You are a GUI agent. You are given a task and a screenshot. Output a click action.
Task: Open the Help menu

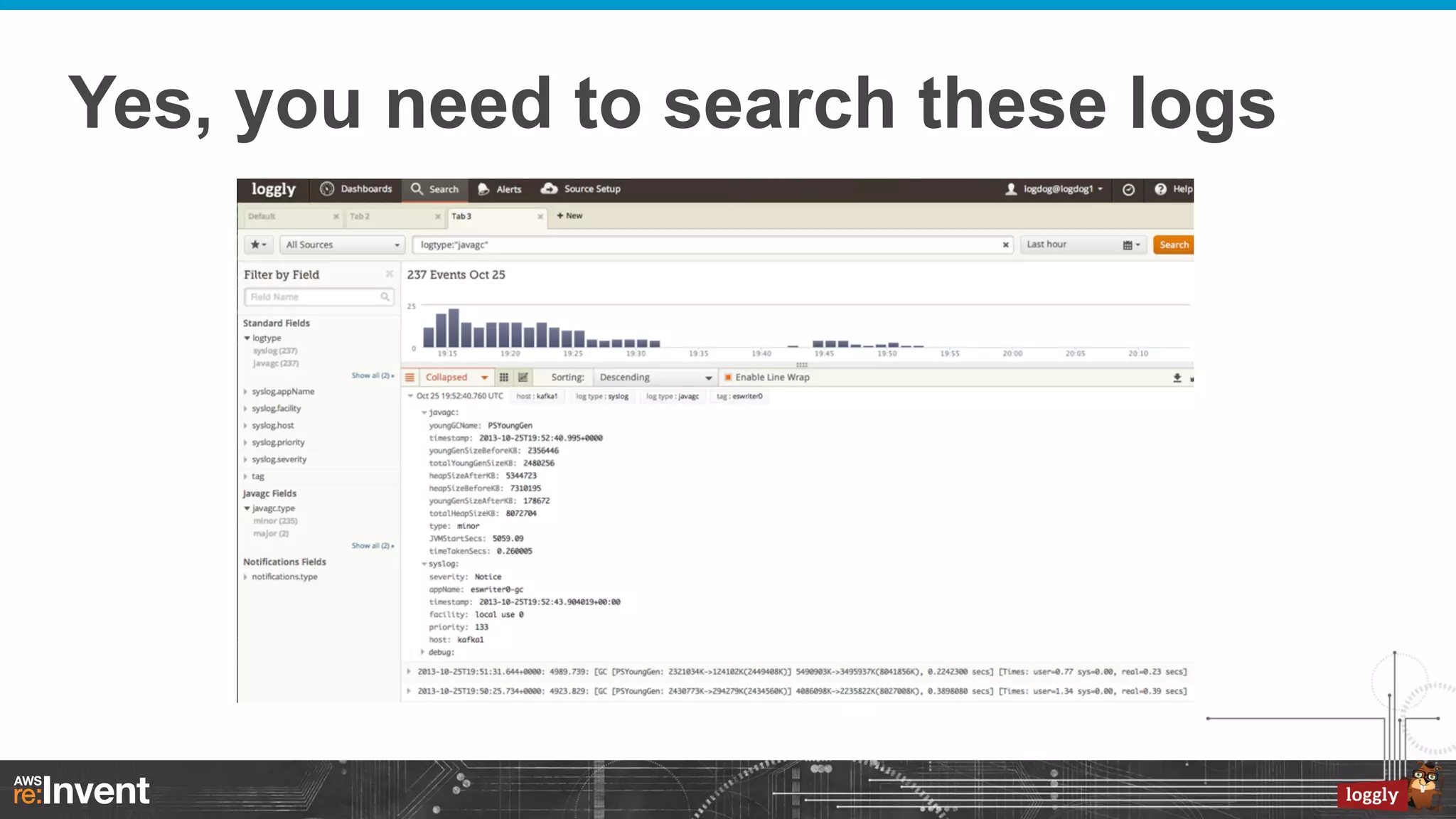[1174, 189]
